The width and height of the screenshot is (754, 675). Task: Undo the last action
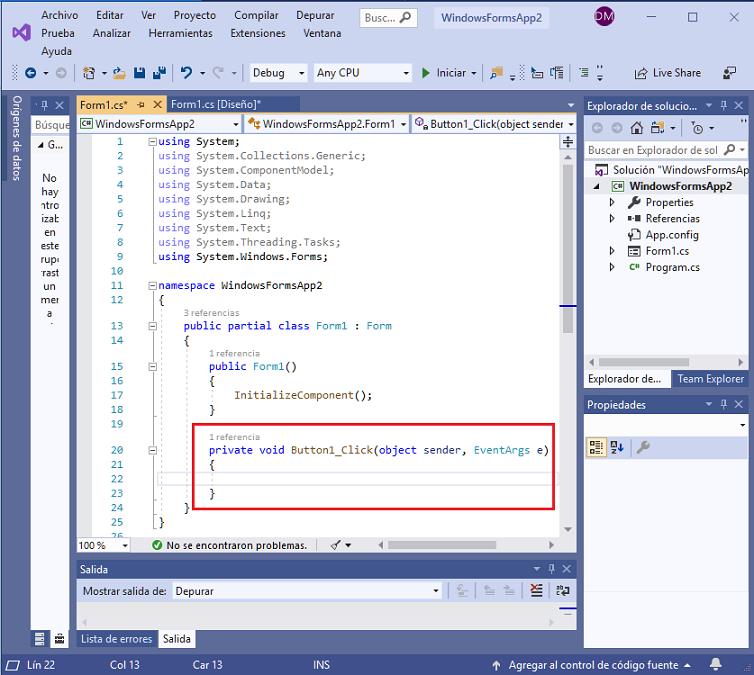click(186, 73)
